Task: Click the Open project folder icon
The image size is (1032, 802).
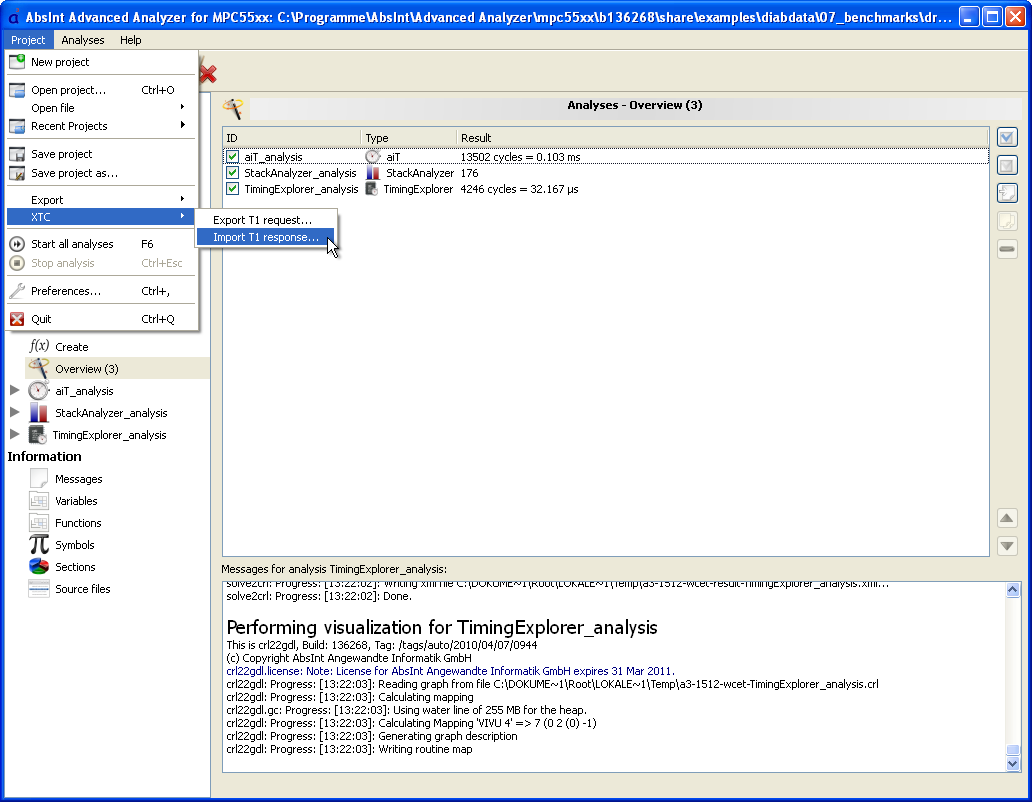Action: (x=17, y=90)
